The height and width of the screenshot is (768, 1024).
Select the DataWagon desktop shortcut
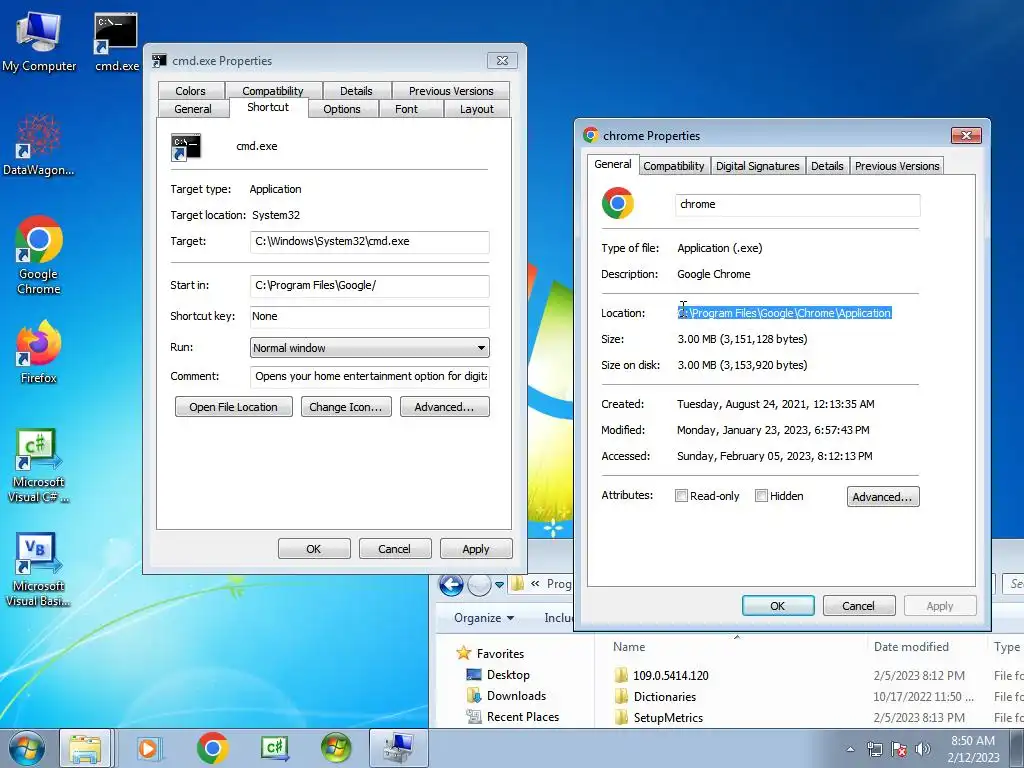(39, 145)
